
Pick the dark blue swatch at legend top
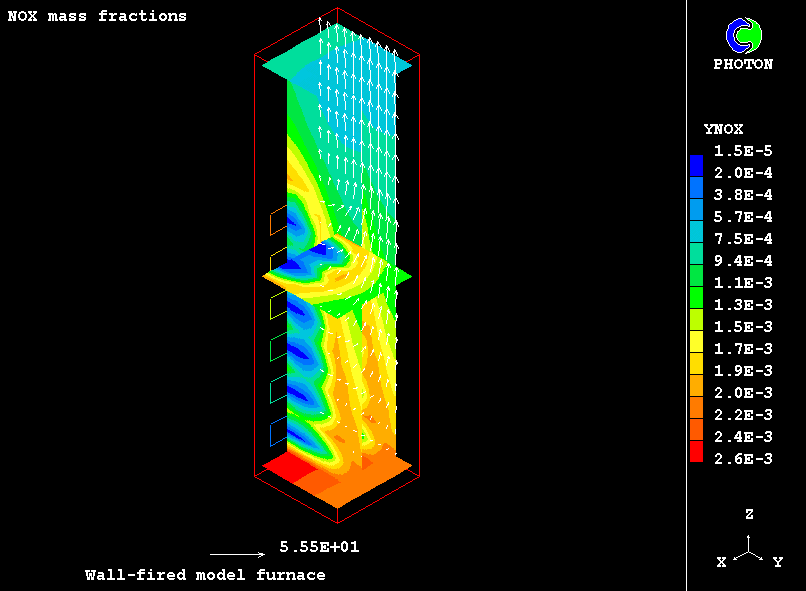pos(696,162)
